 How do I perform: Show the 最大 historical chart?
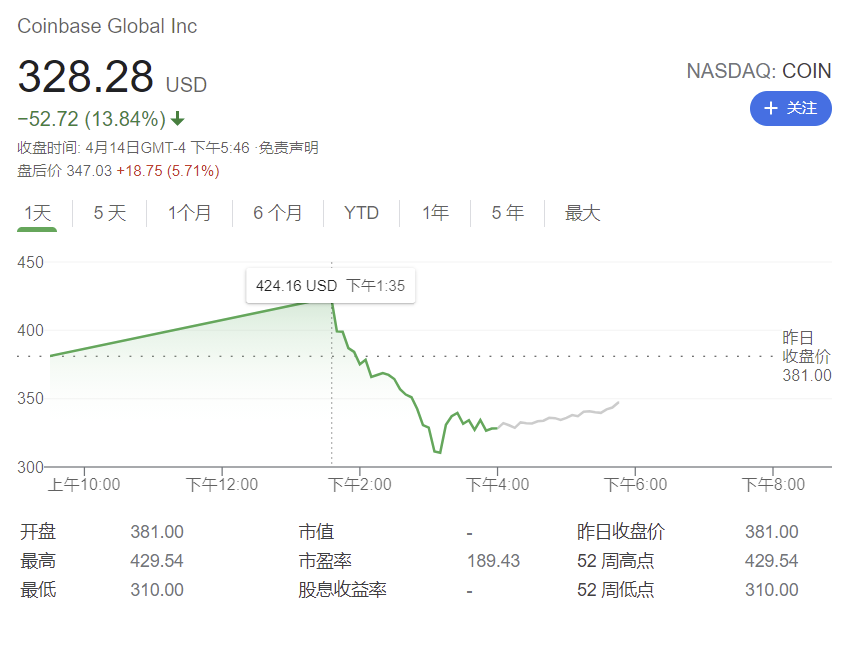tap(582, 213)
